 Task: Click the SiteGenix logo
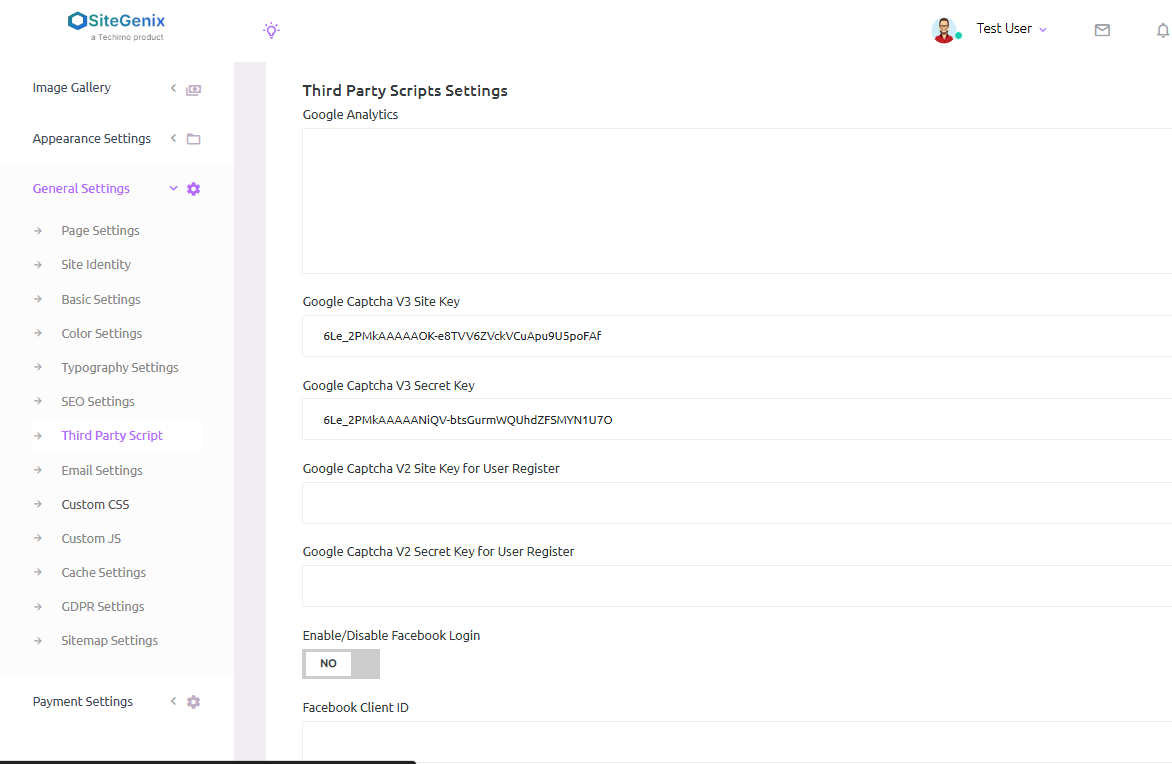point(116,25)
